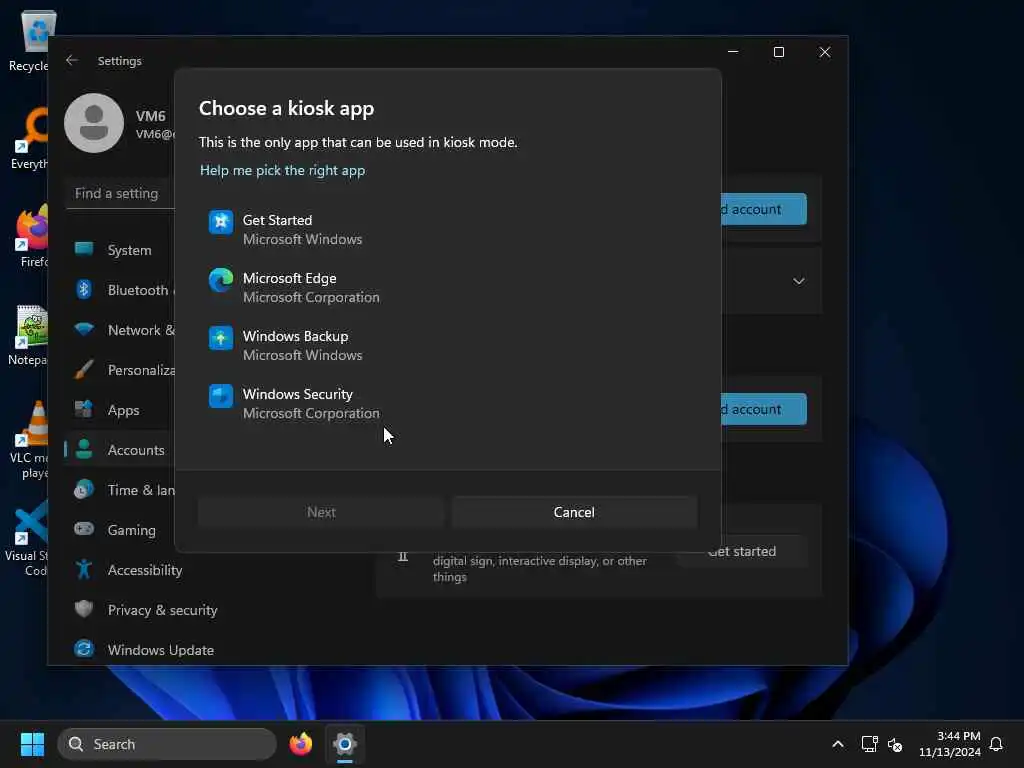Go back with the Settings back arrow
The height and width of the screenshot is (768, 1024).
(72, 60)
